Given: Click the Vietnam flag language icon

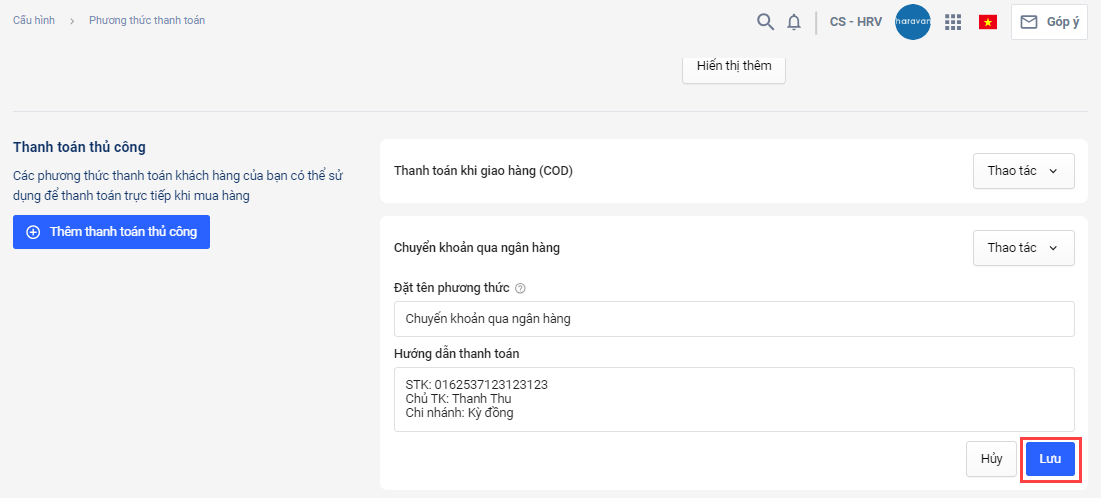Looking at the screenshot, I should tap(988, 22).
